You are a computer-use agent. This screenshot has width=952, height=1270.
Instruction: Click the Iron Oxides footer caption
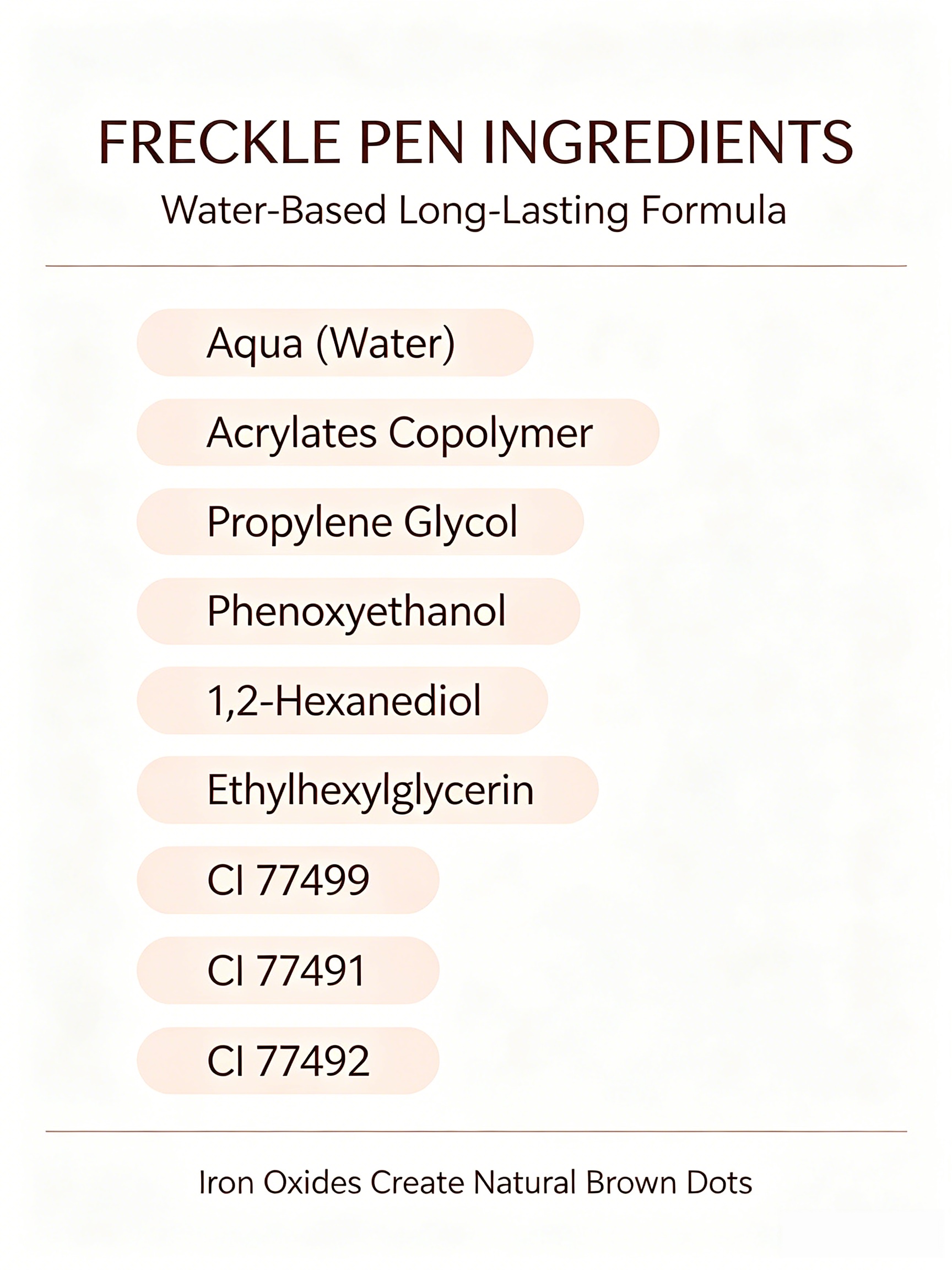[475, 1183]
